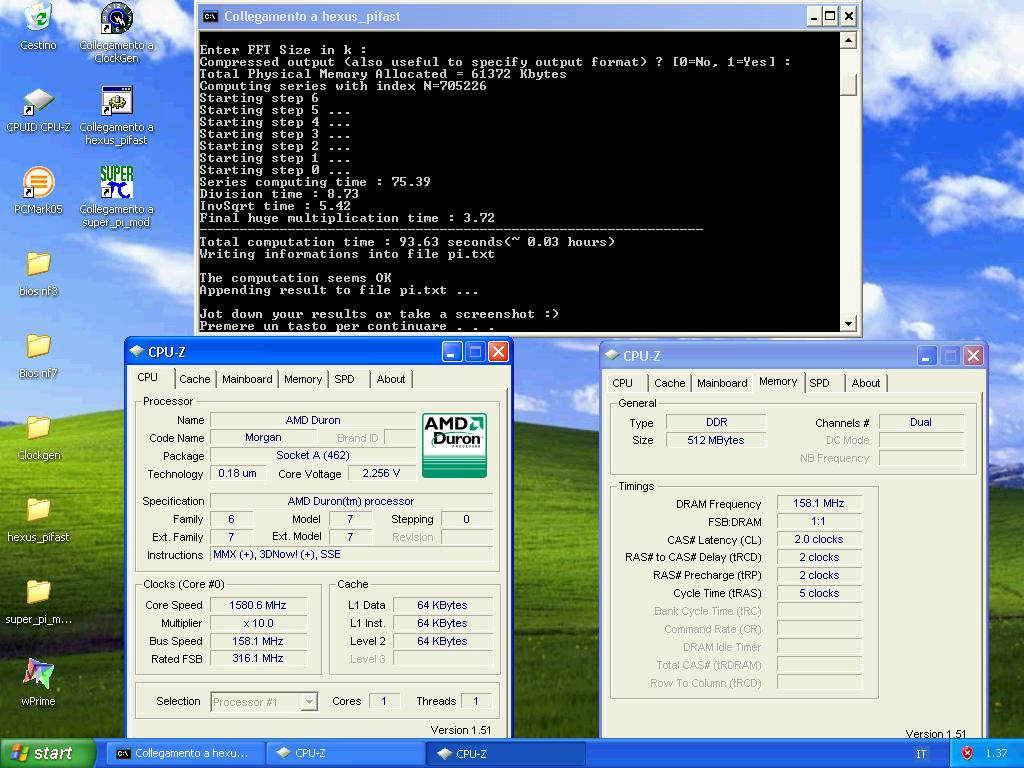Click the red shield tray icon
1024x768 pixels.
tap(967, 753)
